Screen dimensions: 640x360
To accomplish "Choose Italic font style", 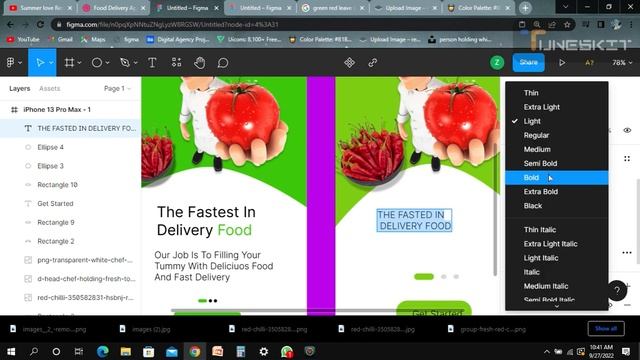I will (x=557, y=272).
